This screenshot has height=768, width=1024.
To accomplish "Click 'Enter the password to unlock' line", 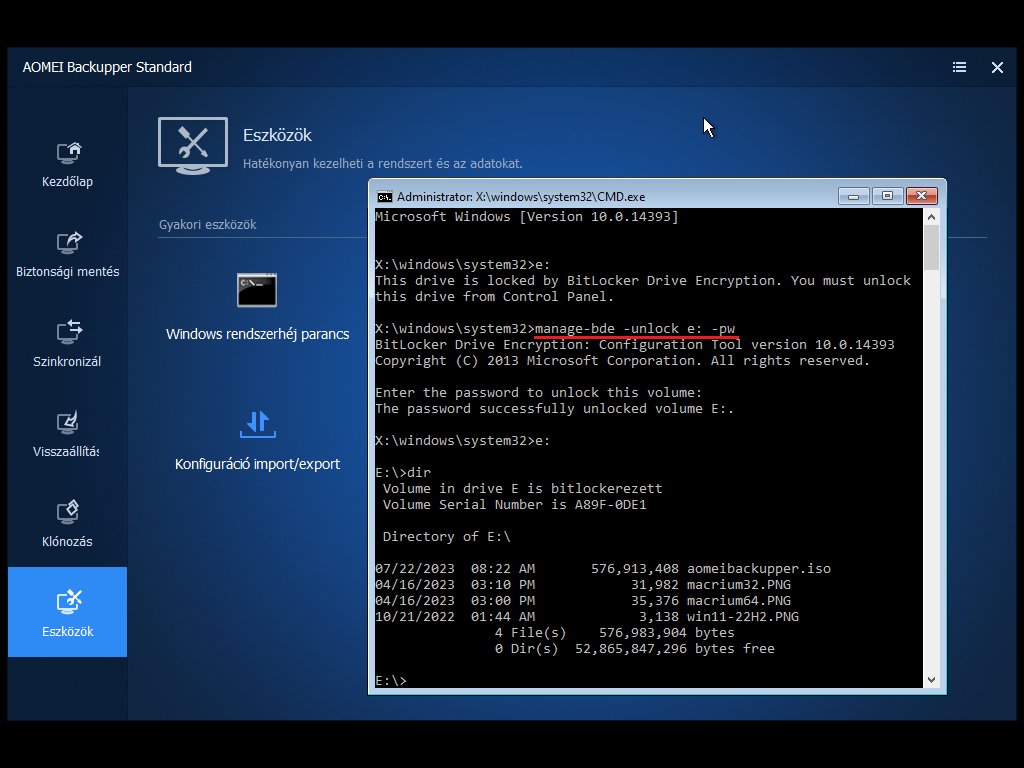I will click(x=538, y=392).
